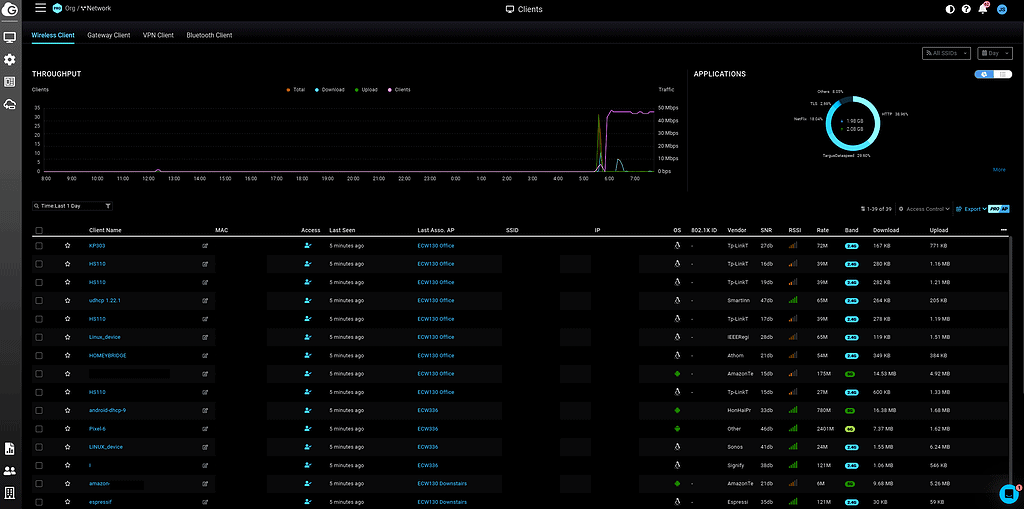The width and height of the screenshot is (1024, 509).
Task: Open the hamburger navigation menu
Action: [41, 8]
